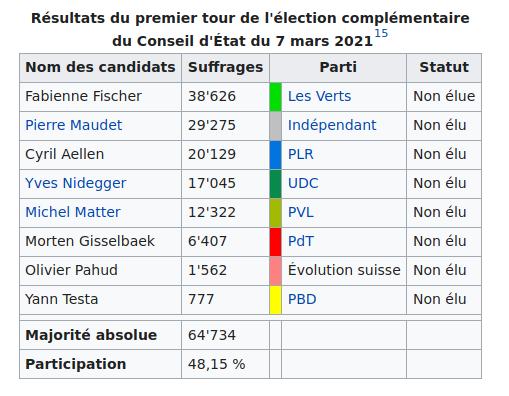The height and width of the screenshot is (396, 509).
Task: Click the red PdT color swatch
Action: pyautogui.click(x=276, y=242)
